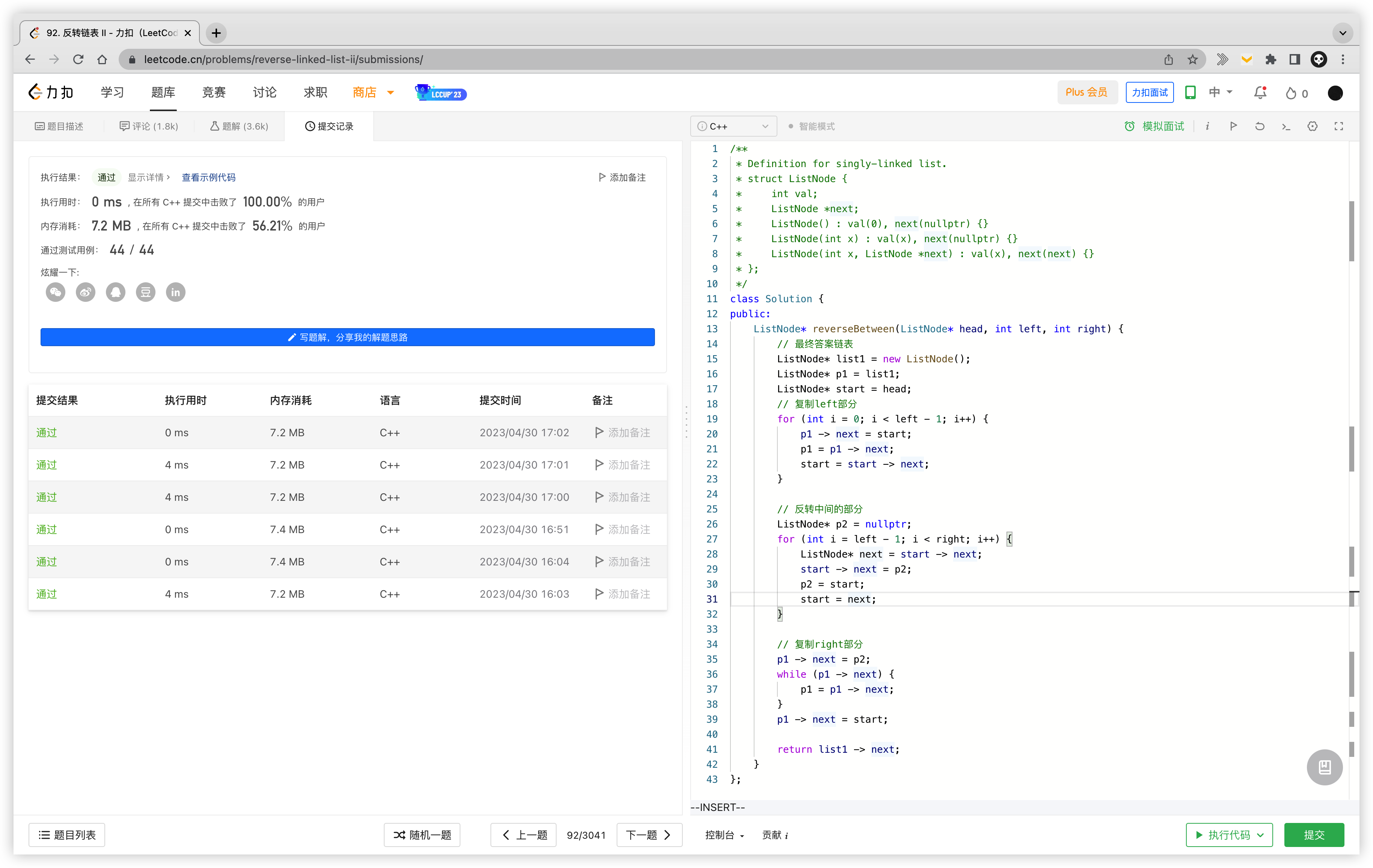Open editor info icon
This screenshot has height=868, width=1373.
(x=1207, y=126)
